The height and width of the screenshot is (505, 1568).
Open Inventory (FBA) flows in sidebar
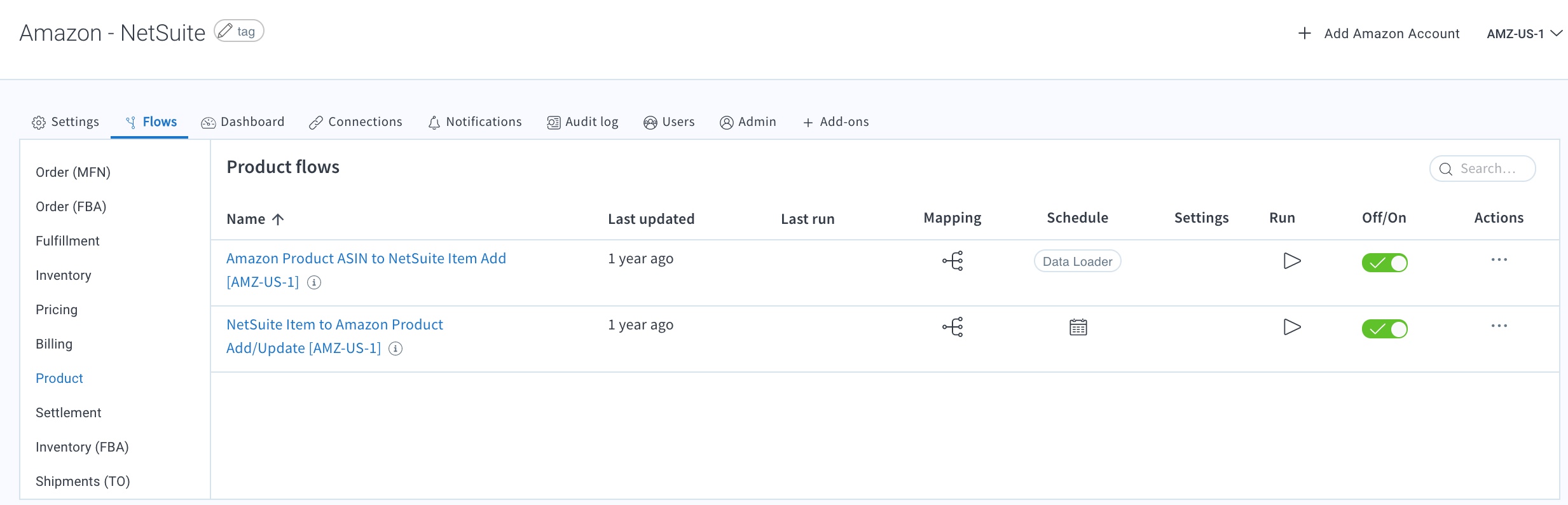coord(82,447)
